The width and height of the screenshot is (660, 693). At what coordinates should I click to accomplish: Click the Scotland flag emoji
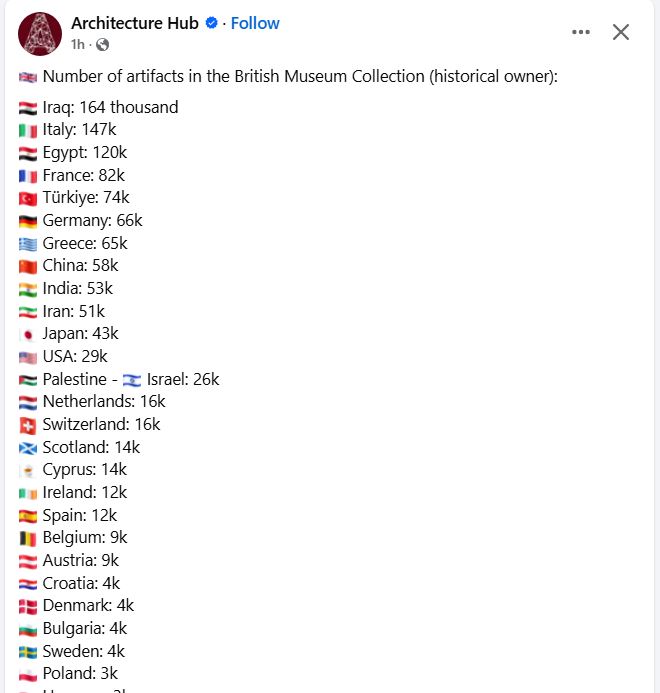(28, 449)
